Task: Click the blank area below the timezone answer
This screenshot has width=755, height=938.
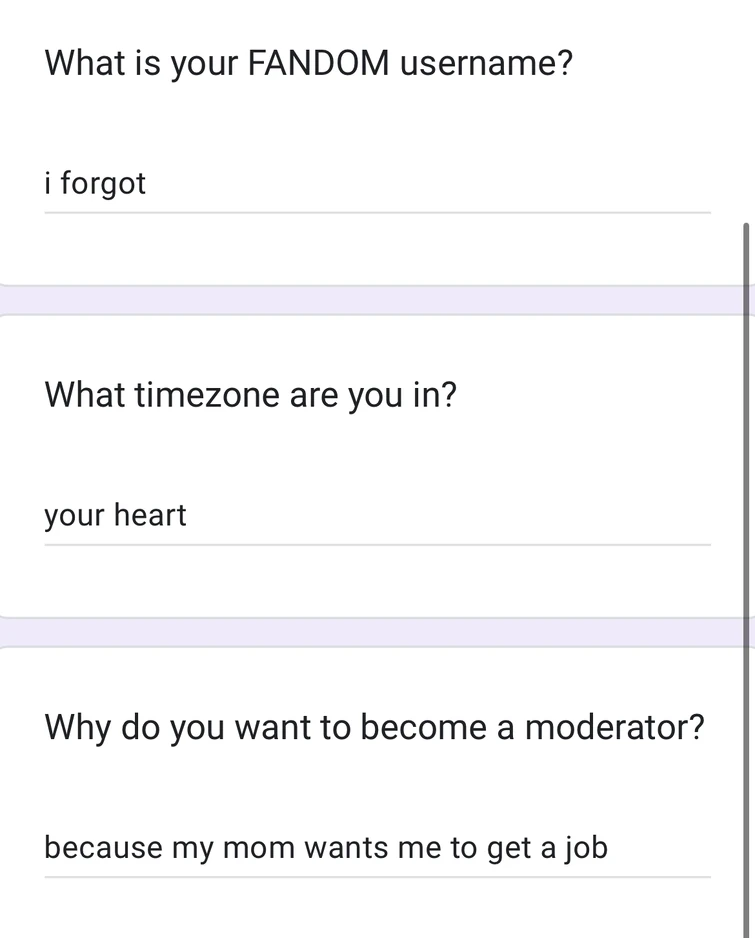Action: (x=375, y=585)
